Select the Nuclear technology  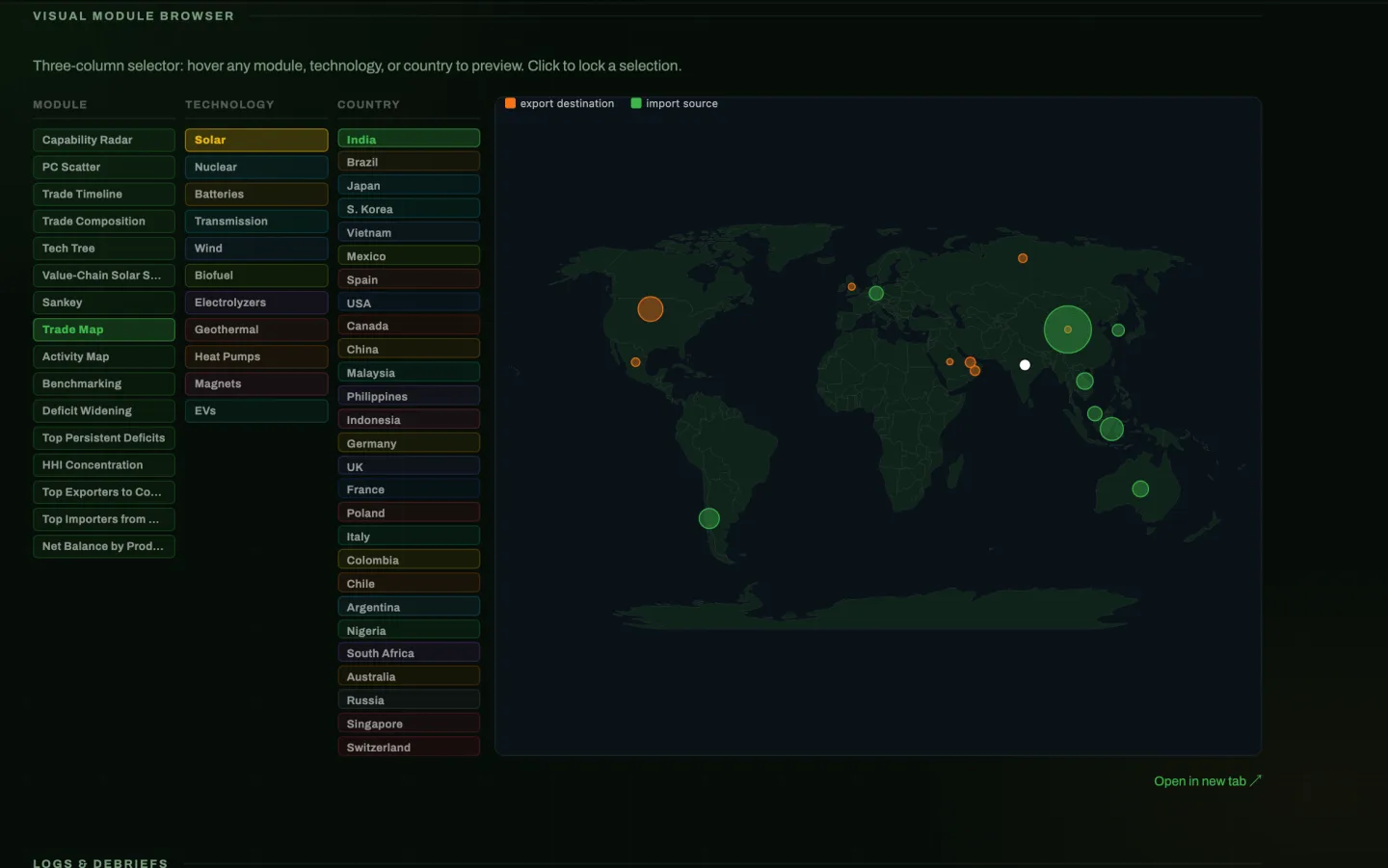point(256,167)
